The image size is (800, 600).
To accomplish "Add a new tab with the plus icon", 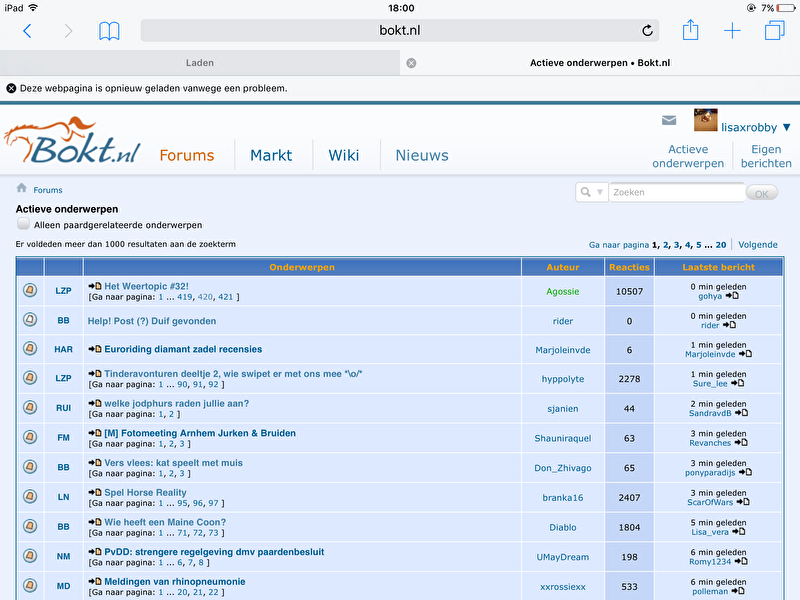I will tap(732, 31).
